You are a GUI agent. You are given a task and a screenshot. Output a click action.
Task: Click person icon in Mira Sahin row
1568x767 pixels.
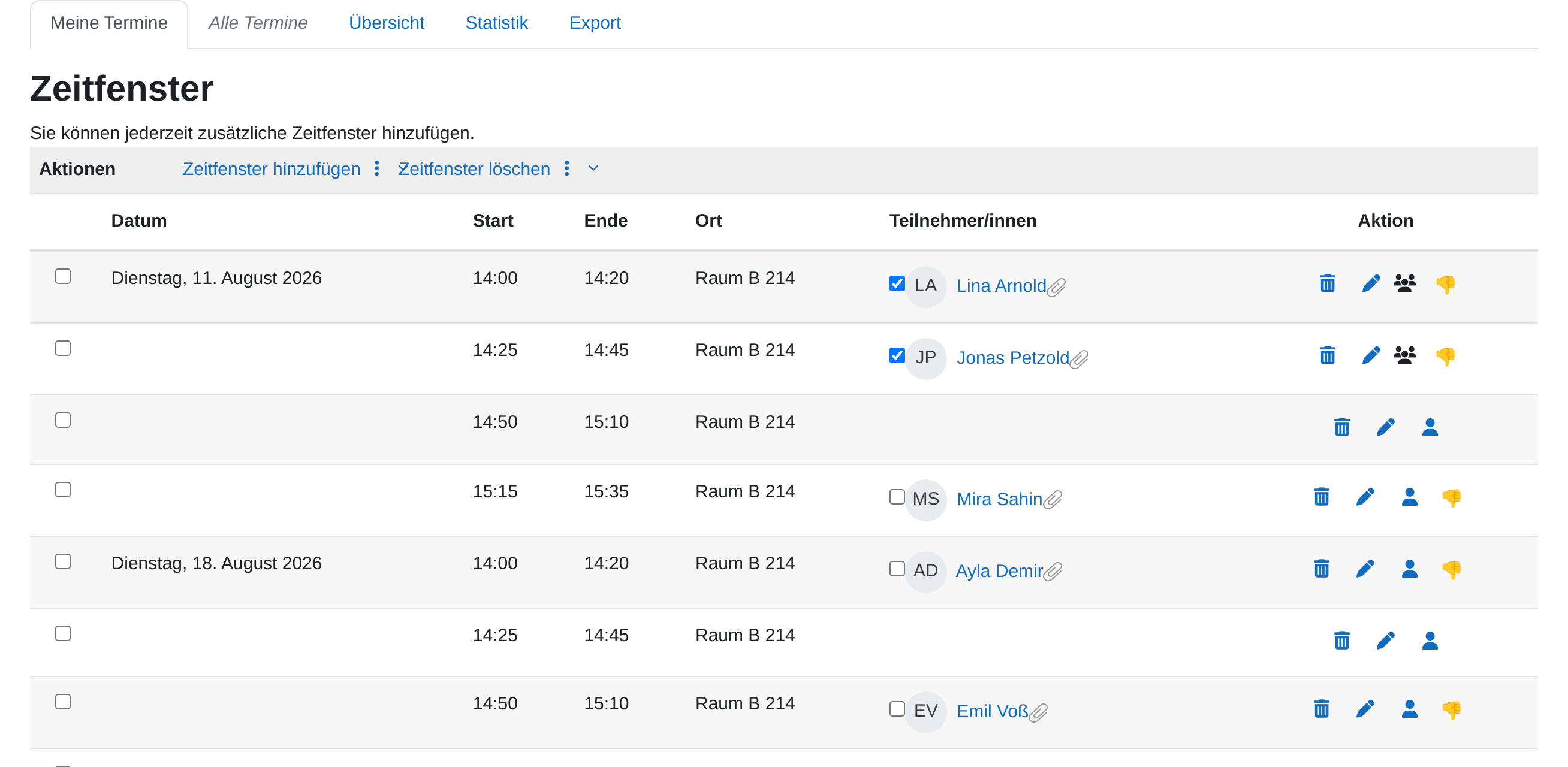click(x=1410, y=497)
